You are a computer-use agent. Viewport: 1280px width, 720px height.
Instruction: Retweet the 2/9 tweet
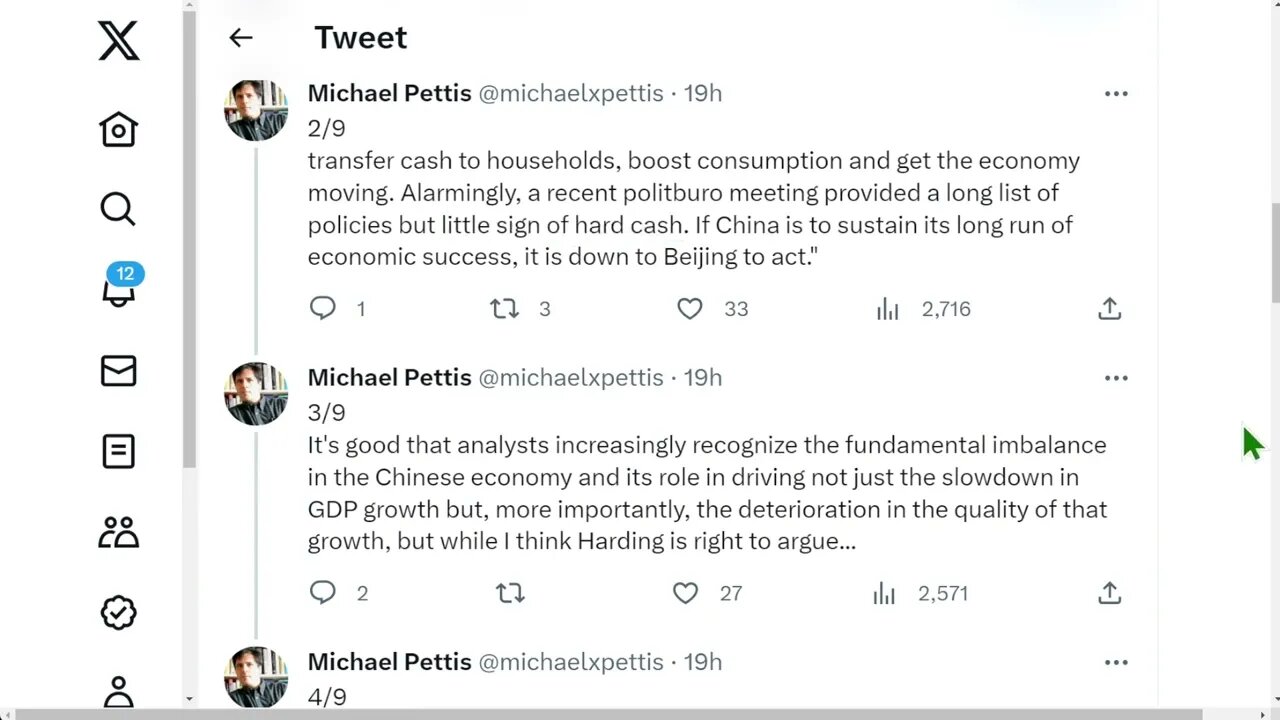(504, 309)
